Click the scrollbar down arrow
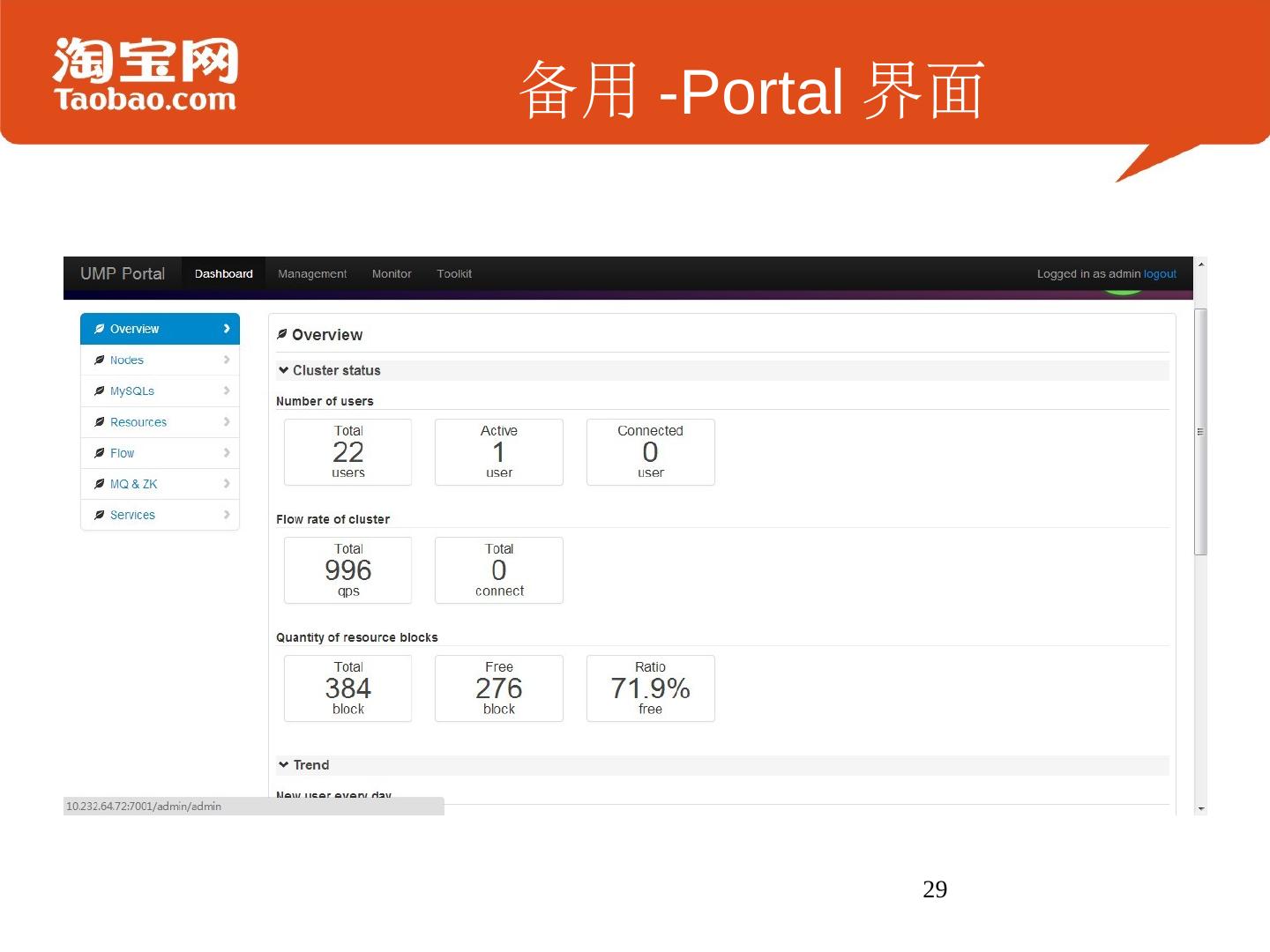The height and width of the screenshot is (952, 1270). click(x=1200, y=808)
